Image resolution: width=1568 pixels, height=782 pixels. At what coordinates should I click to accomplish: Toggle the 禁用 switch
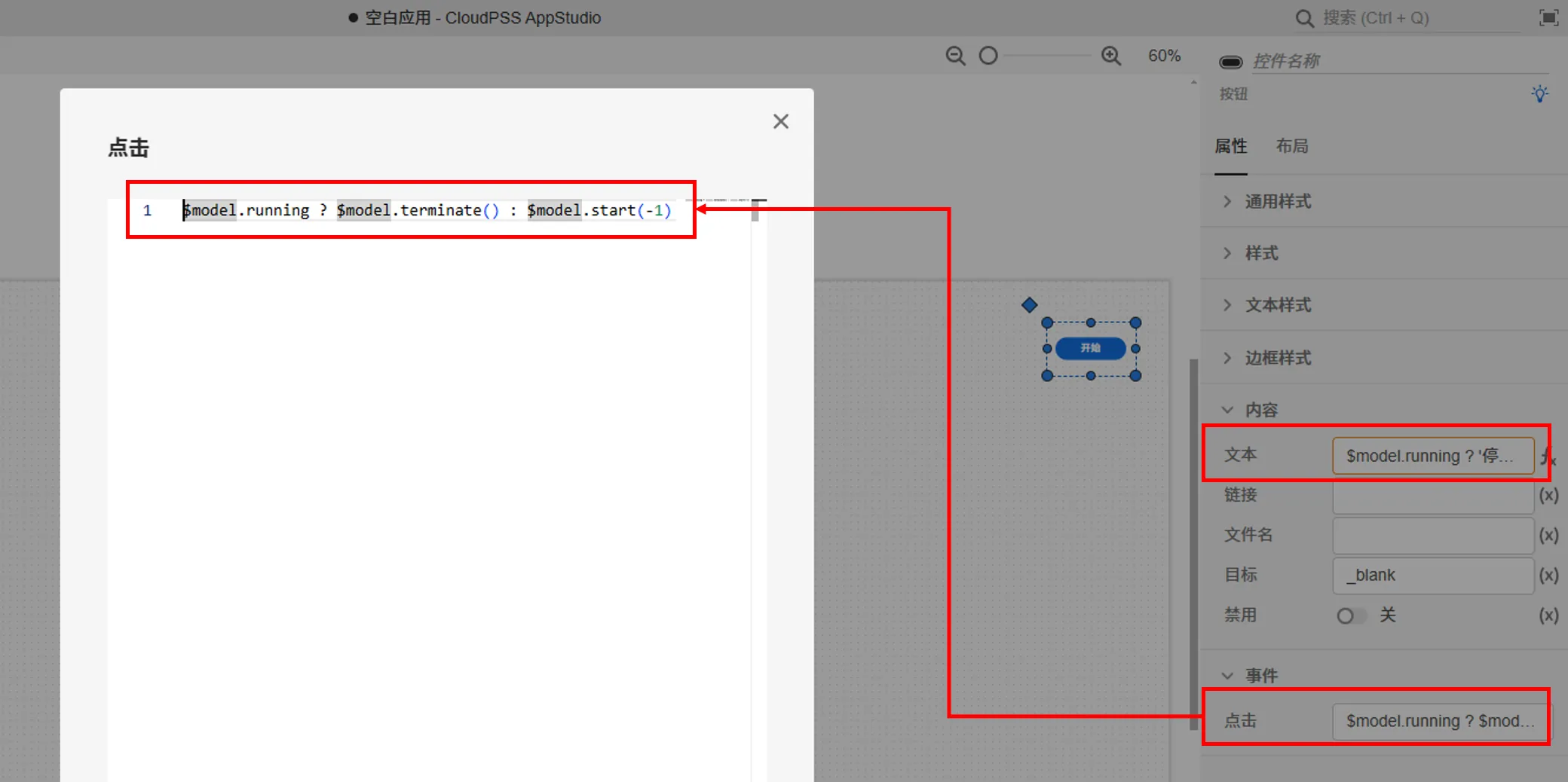[x=1350, y=616]
